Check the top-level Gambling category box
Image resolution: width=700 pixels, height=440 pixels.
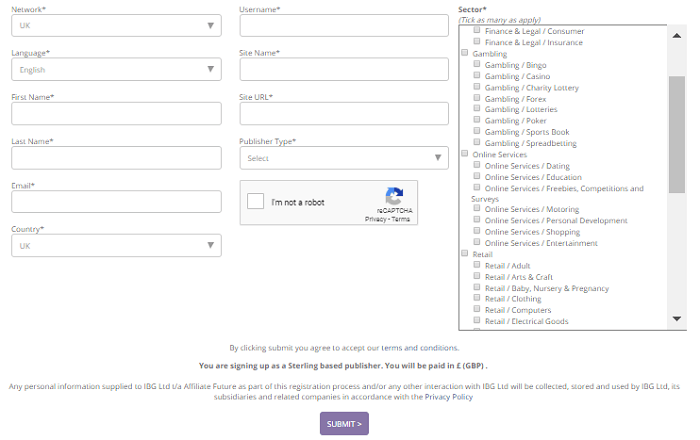[x=464, y=53]
